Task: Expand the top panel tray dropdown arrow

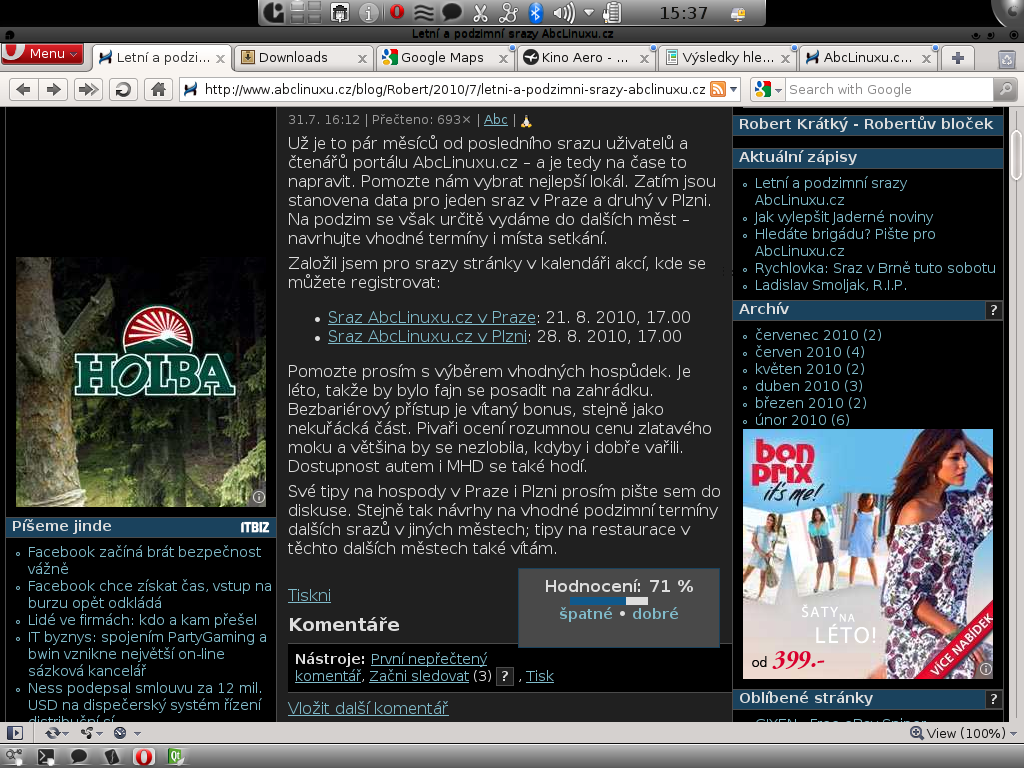Action: 589,12
